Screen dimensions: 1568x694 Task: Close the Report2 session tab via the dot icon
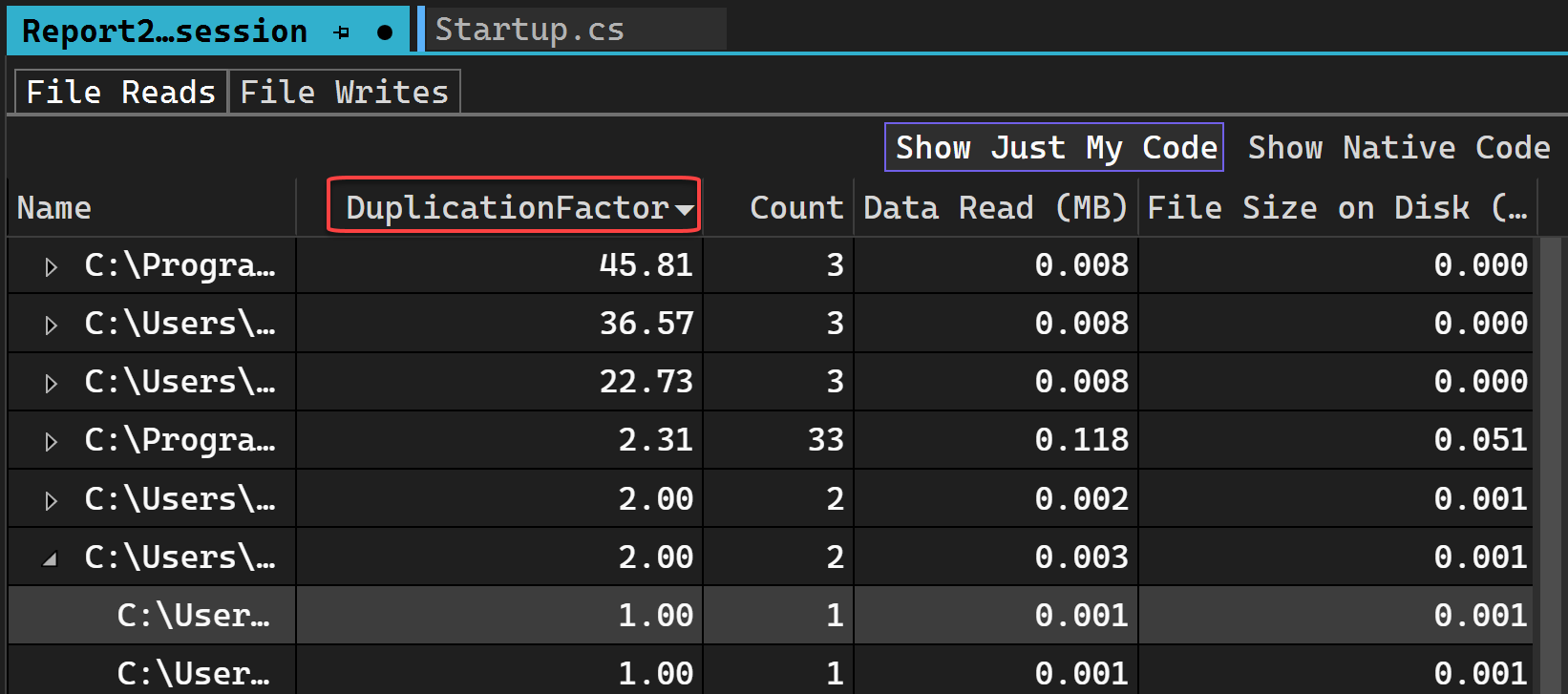pos(385,32)
